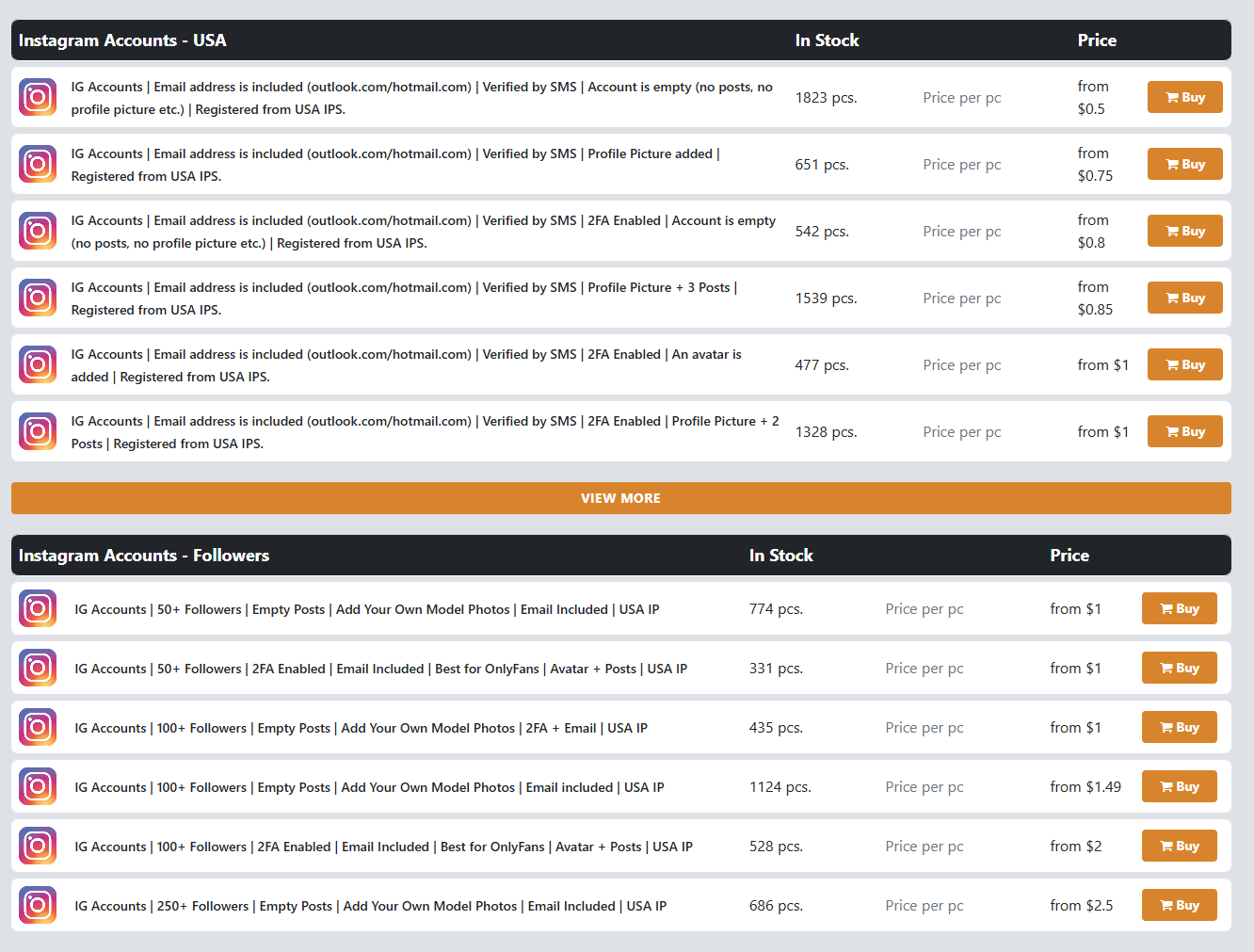
Task: Buy accounts priced from $0.85
Action: click(x=1184, y=298)
